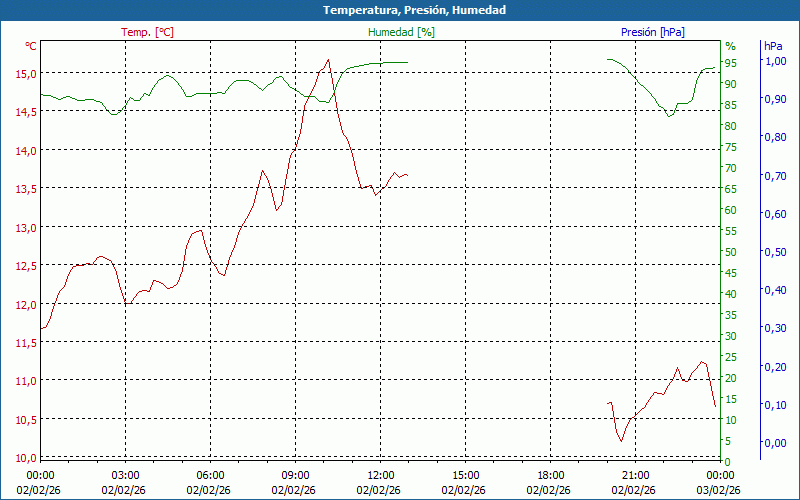
Task: Click the '11,0' temperature axis value
Action: coord(26,381)
